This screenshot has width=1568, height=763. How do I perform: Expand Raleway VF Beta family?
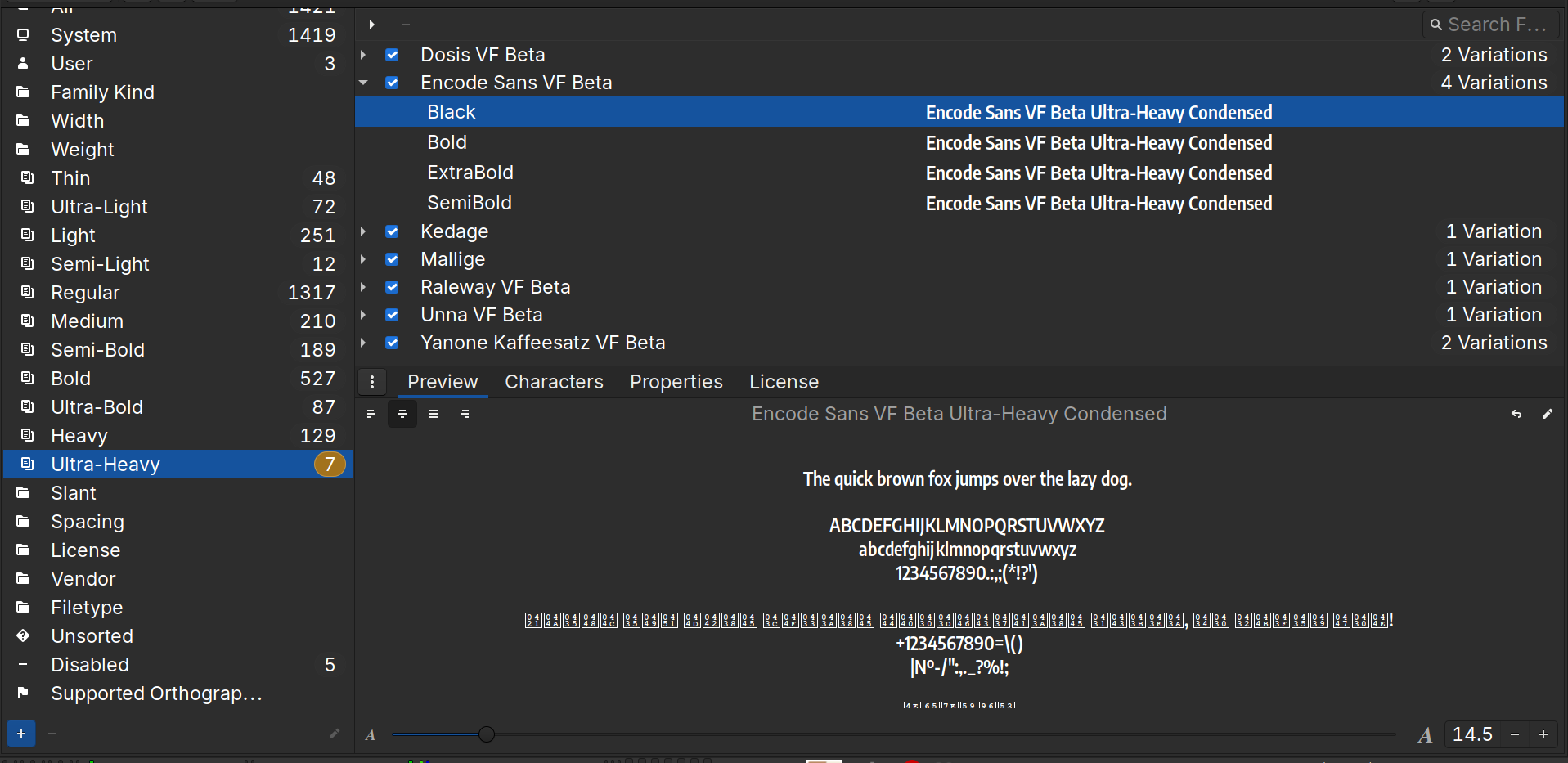pos(364,287)
